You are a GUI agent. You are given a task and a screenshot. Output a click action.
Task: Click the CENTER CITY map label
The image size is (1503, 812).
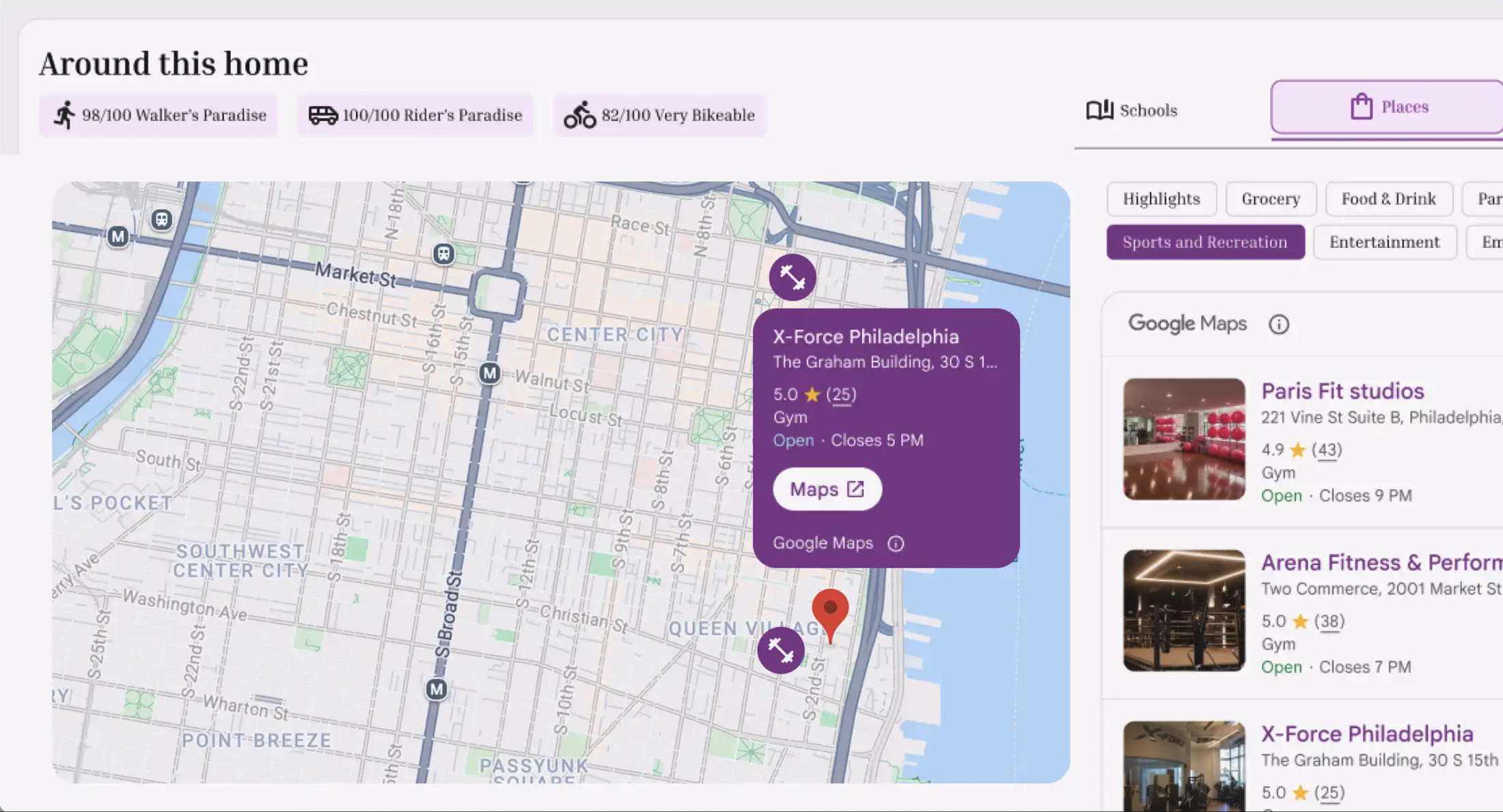(615, 335)
